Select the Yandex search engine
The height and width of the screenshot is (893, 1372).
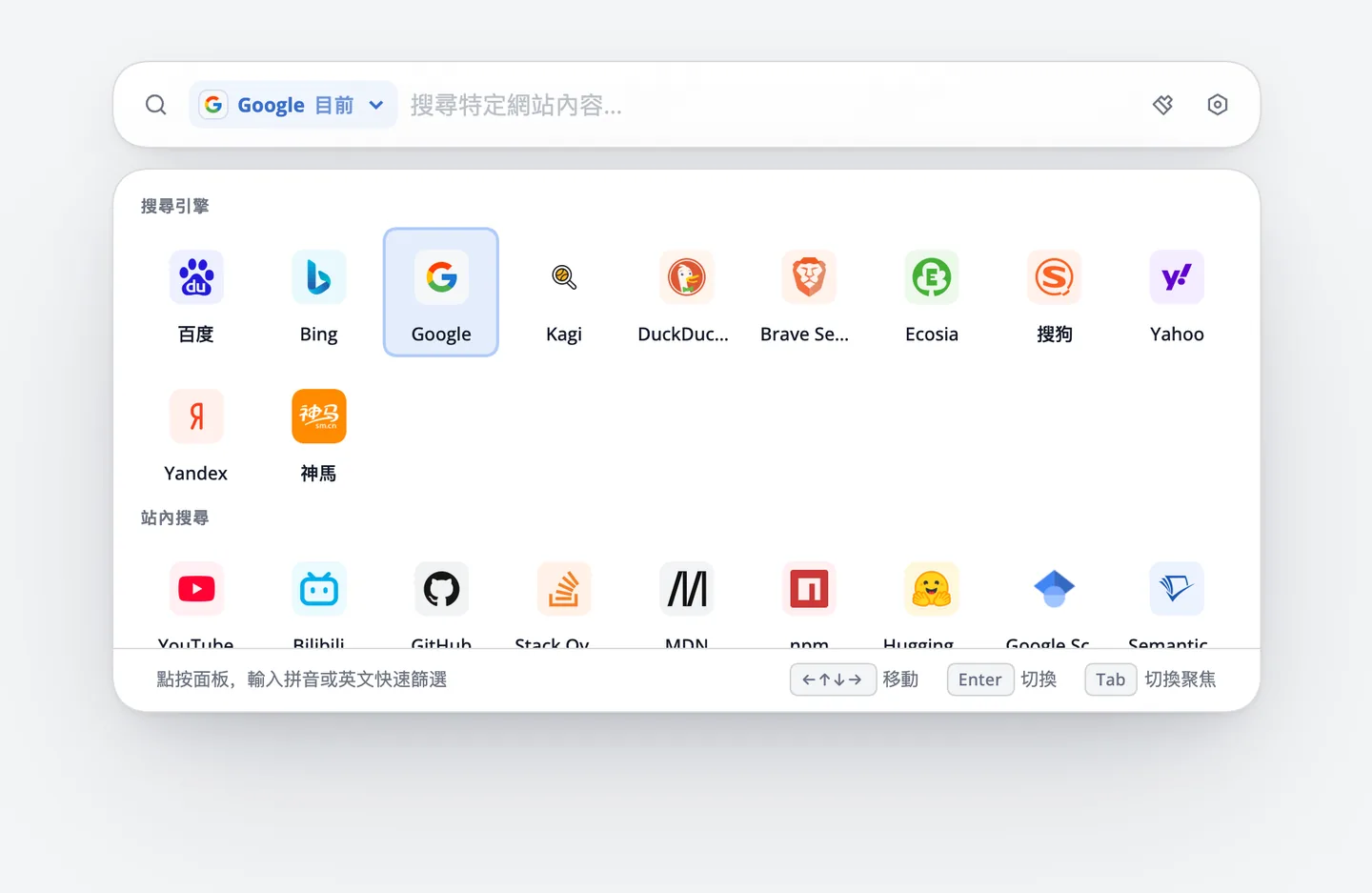(x=196, y=432)
